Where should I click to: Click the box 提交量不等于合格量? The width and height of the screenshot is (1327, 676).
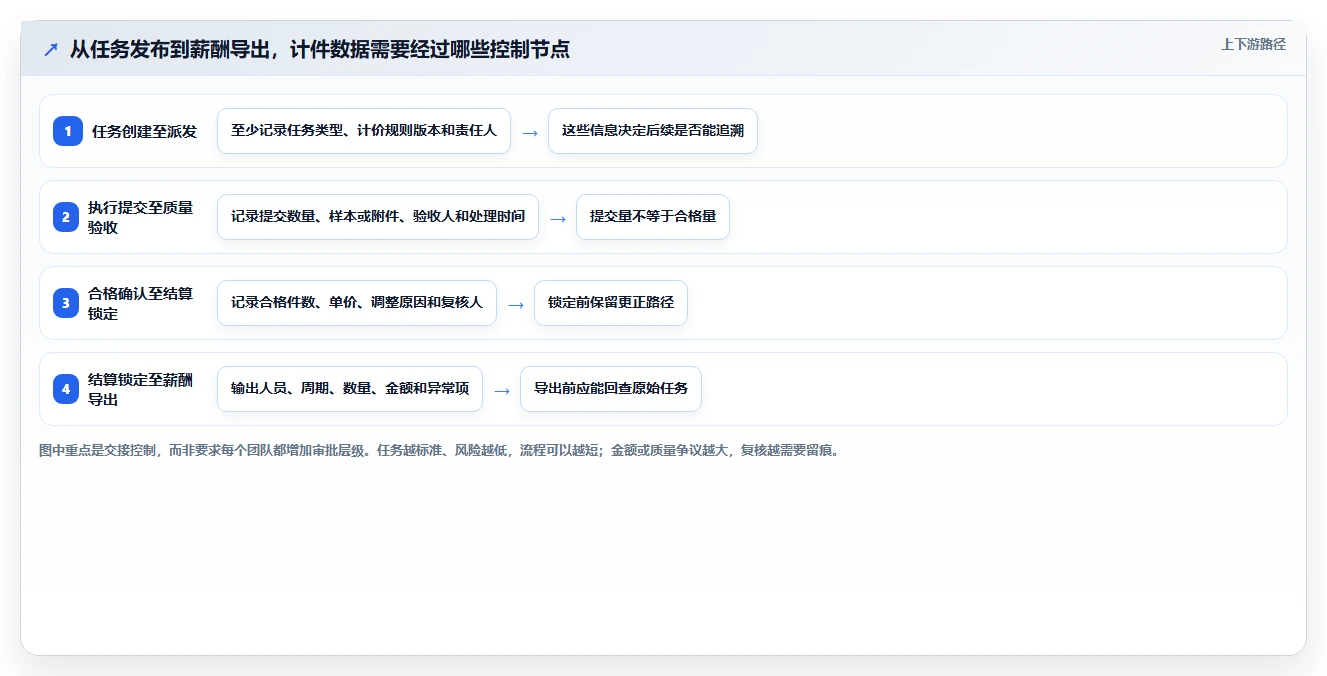point(653,217)
